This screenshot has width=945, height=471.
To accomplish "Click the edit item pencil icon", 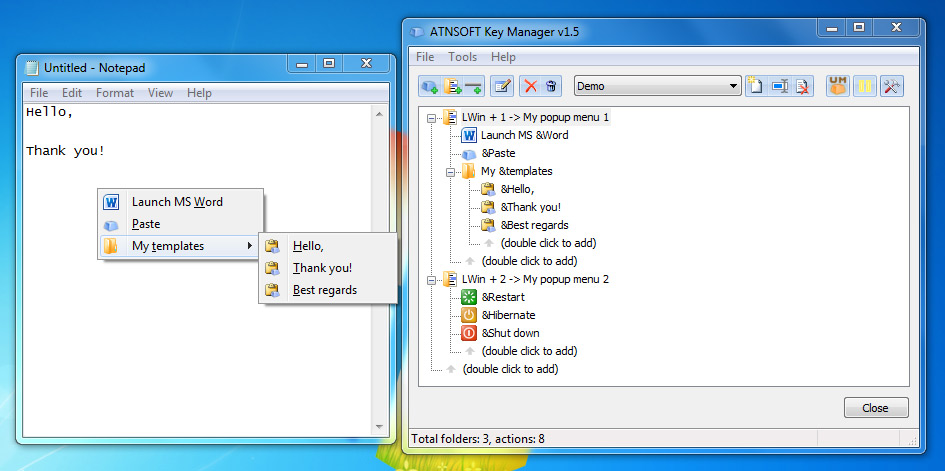I will (501, 86).
